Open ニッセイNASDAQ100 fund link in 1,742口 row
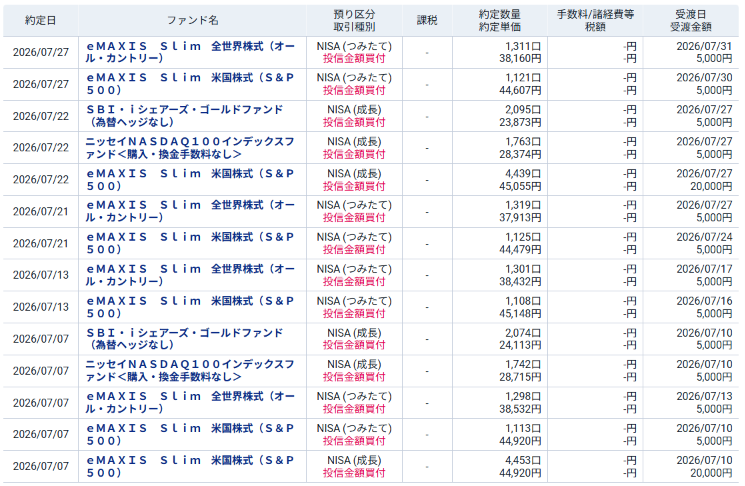This screenshot has height=486, width=745. (x=190, y=371)
